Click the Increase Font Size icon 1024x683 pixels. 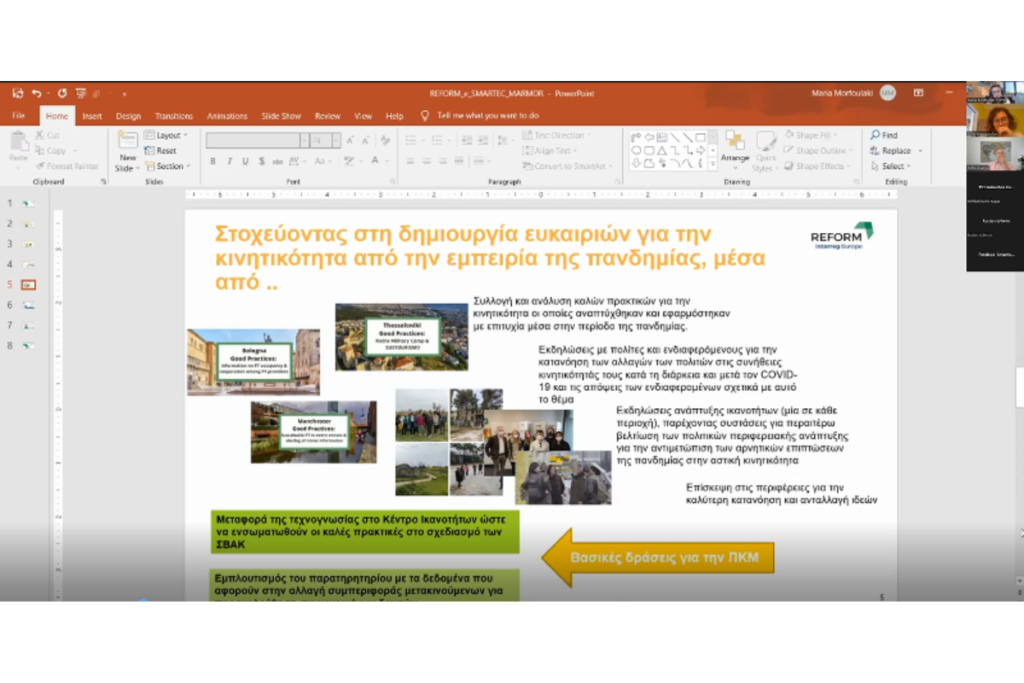point(349,141)
